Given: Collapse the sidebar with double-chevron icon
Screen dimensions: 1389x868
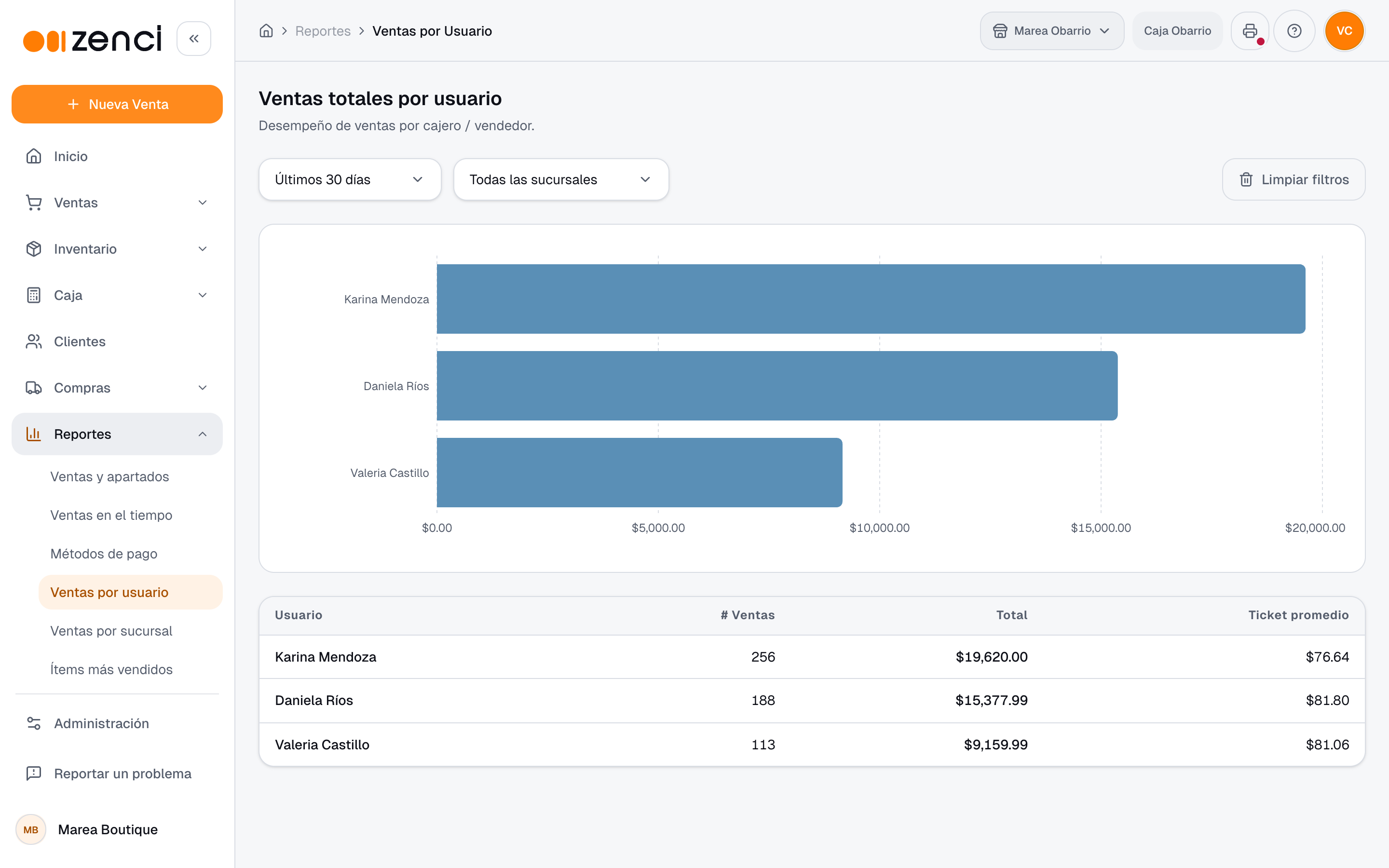Looking at the screenshot, I should click(193, 39).
